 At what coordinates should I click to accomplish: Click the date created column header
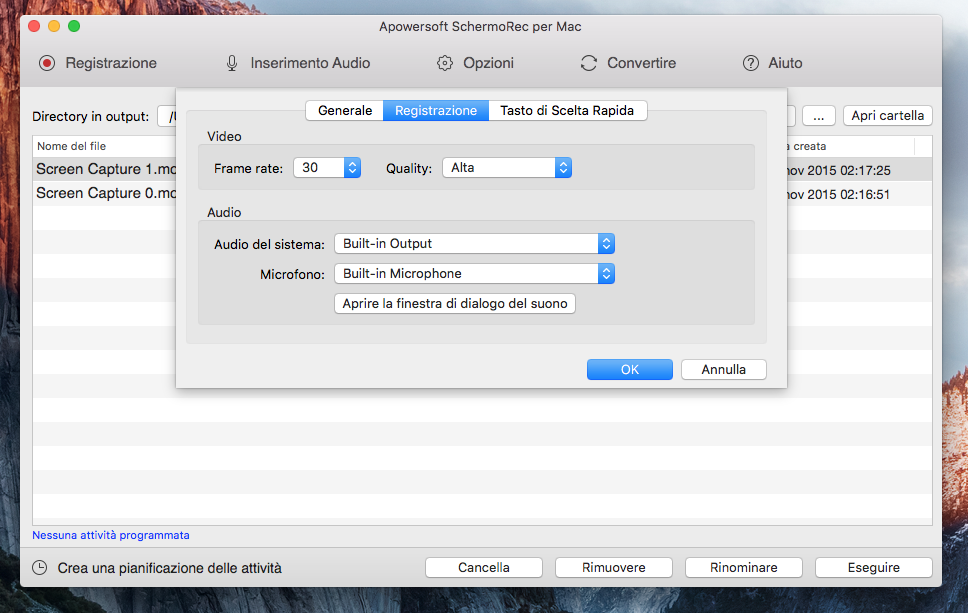[x=850, y=146]
